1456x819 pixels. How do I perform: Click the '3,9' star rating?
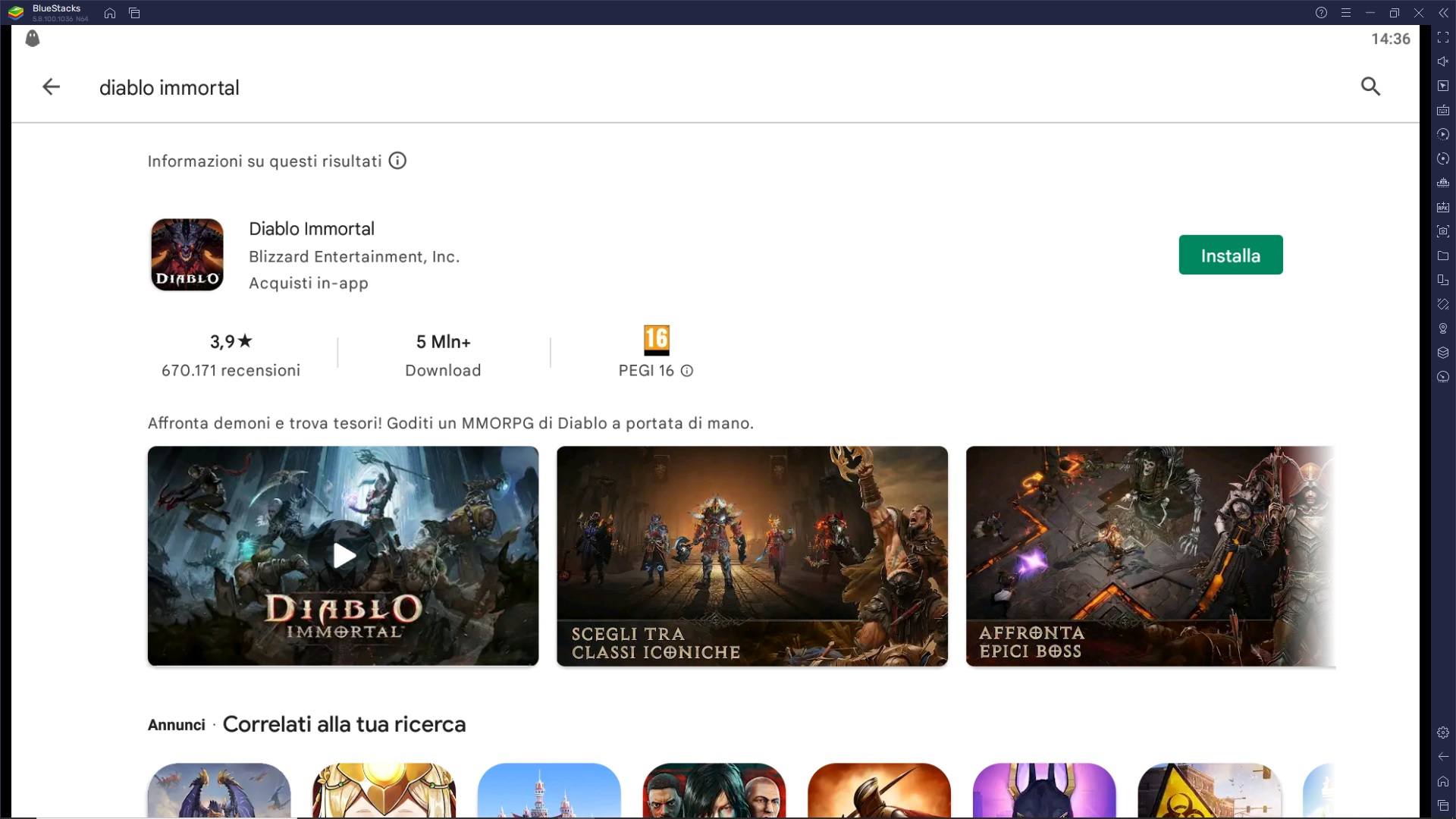(x=231, y=342)
